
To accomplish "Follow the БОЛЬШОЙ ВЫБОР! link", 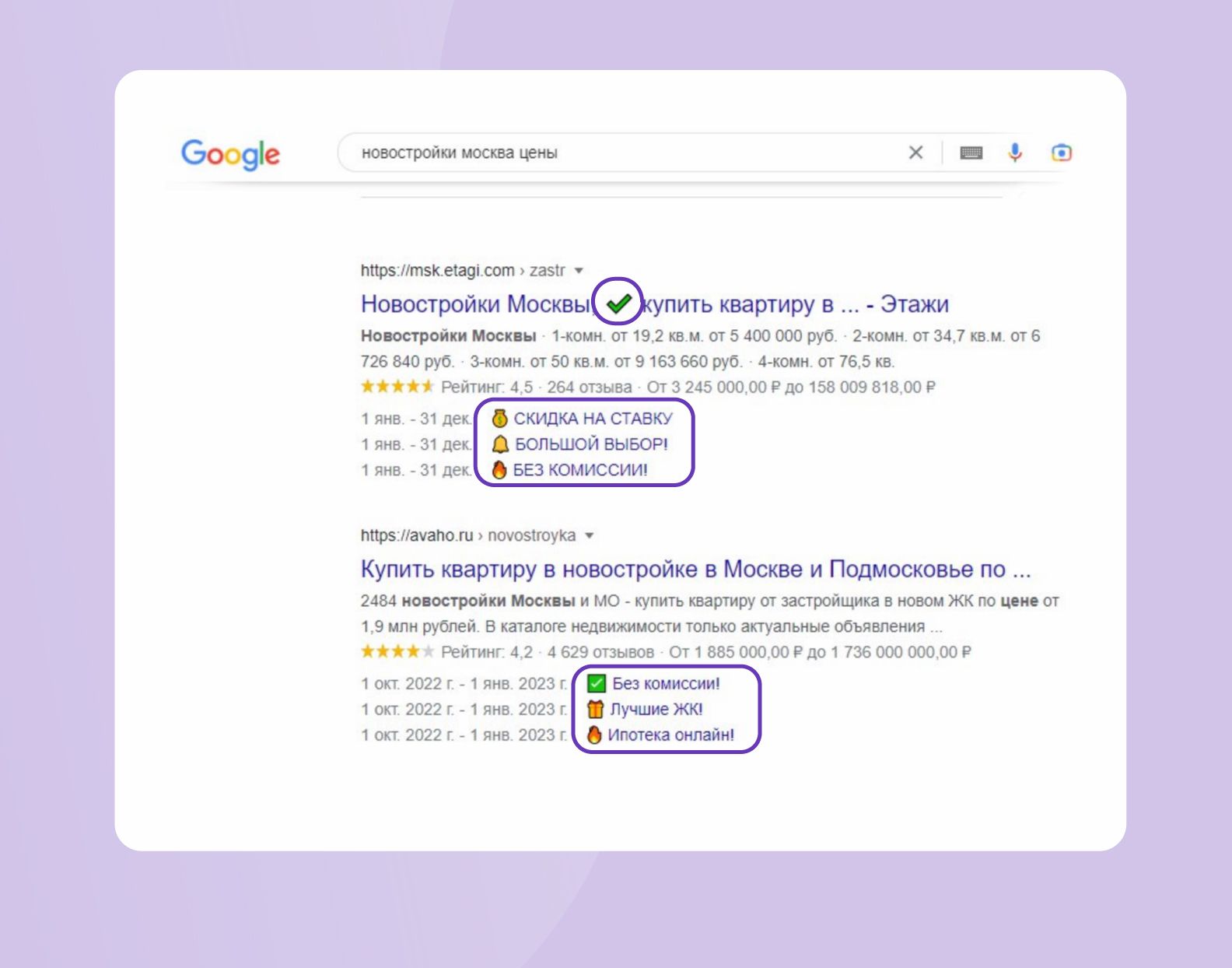I will pos(591,444).
